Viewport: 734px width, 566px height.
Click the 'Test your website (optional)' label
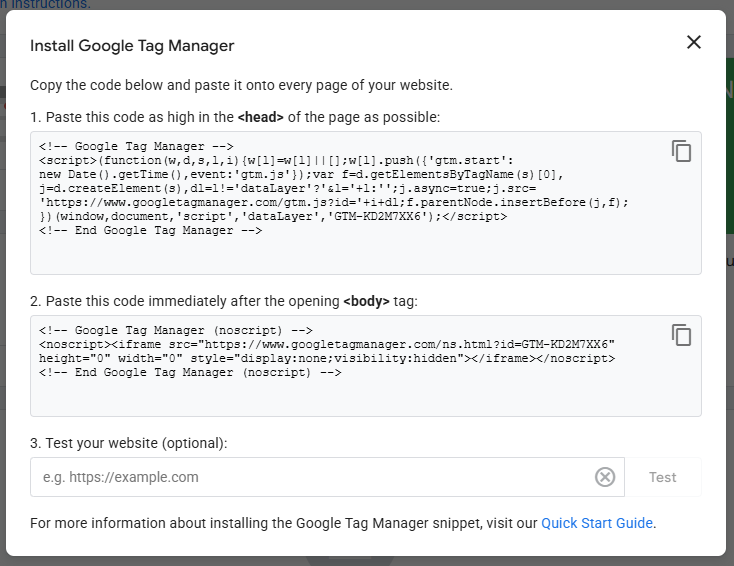(129, 443)
